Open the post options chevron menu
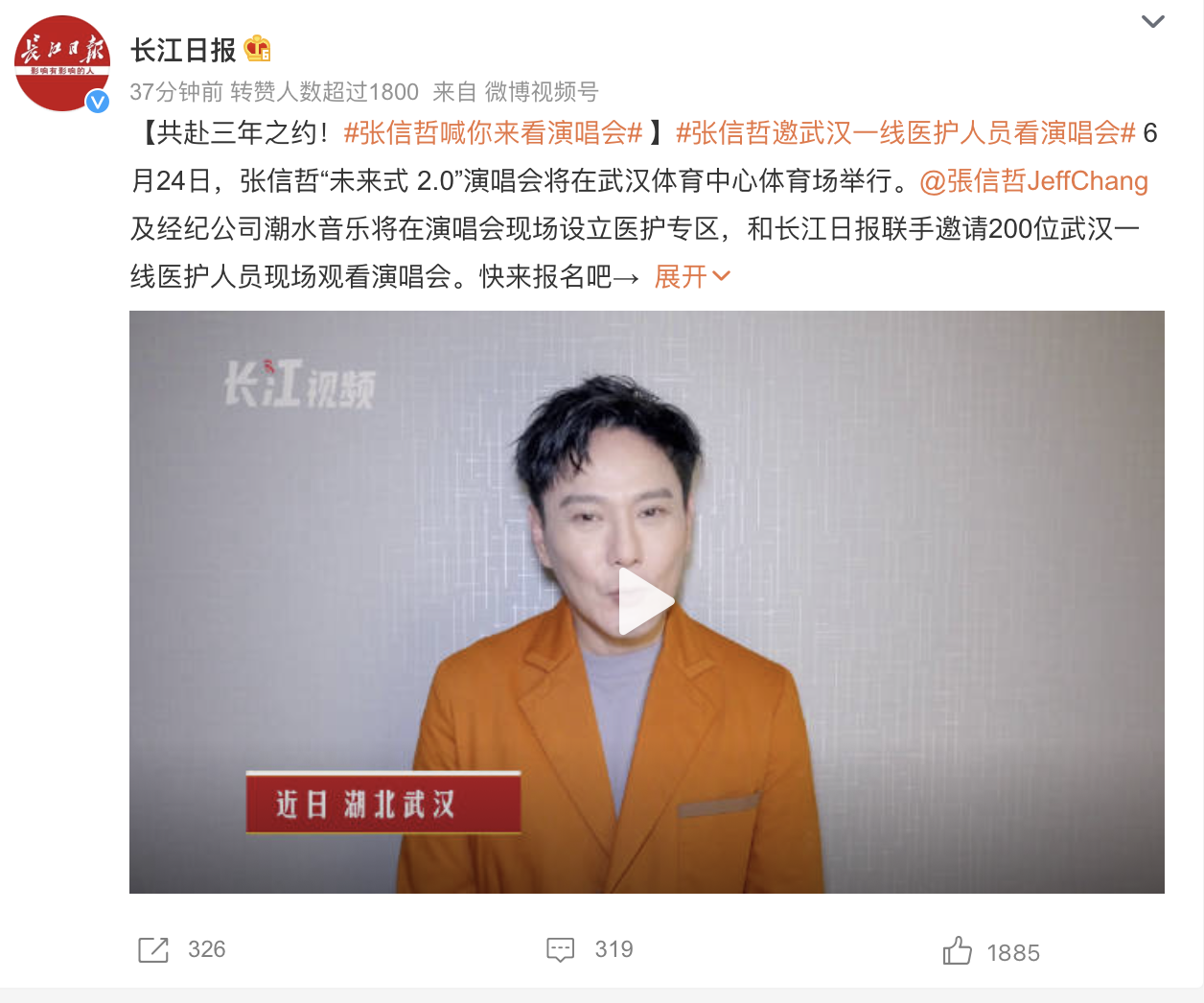This screenshot has height=1003, width=1204. pos(1153,21)
